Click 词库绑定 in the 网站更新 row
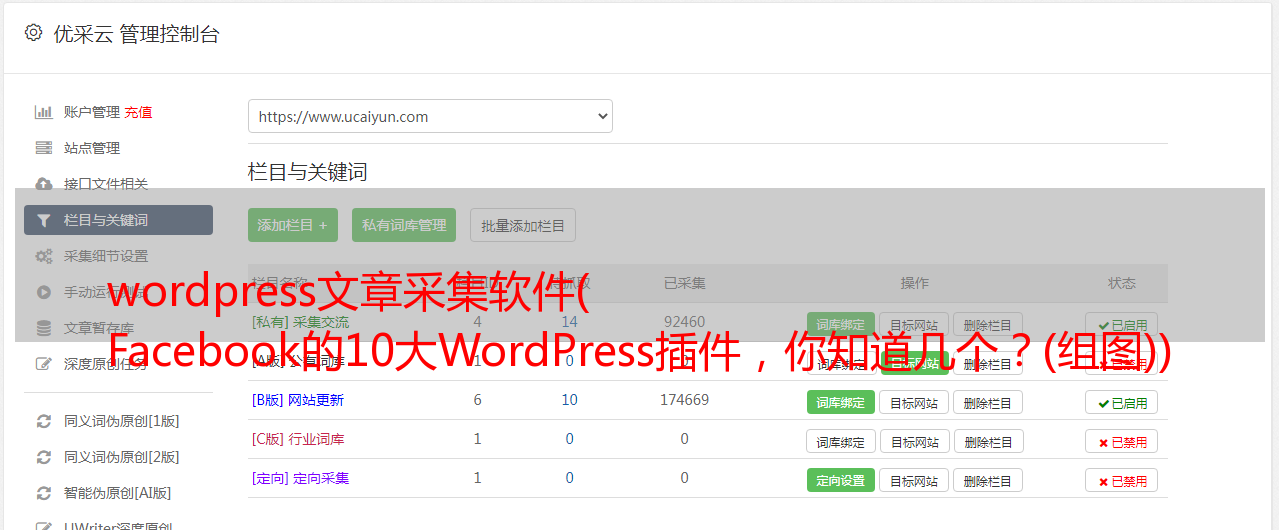 841,402
